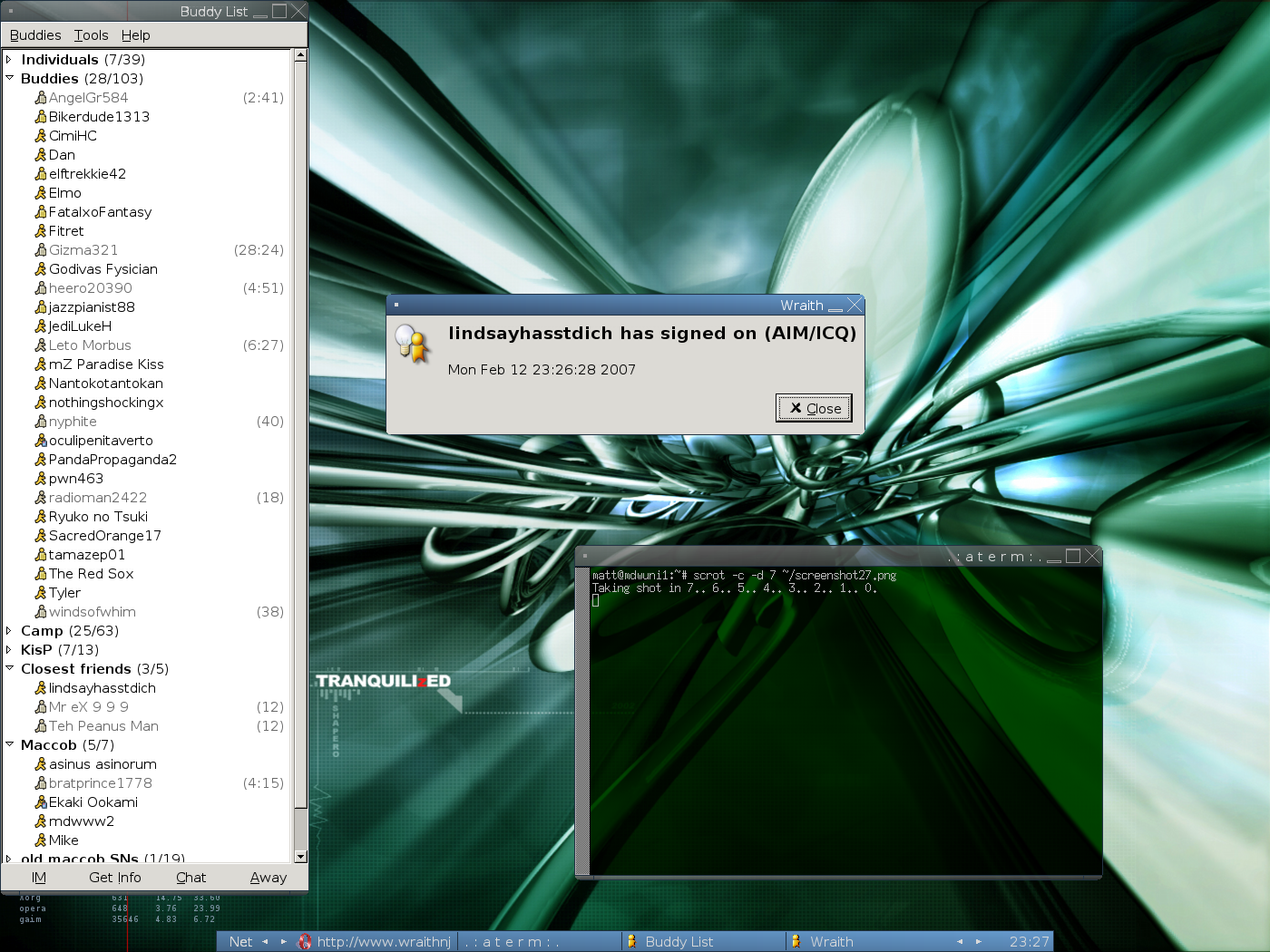Screen dimensions: 1270x952
Task: Open the Buddies menu
Action: (x=35, y=35)
